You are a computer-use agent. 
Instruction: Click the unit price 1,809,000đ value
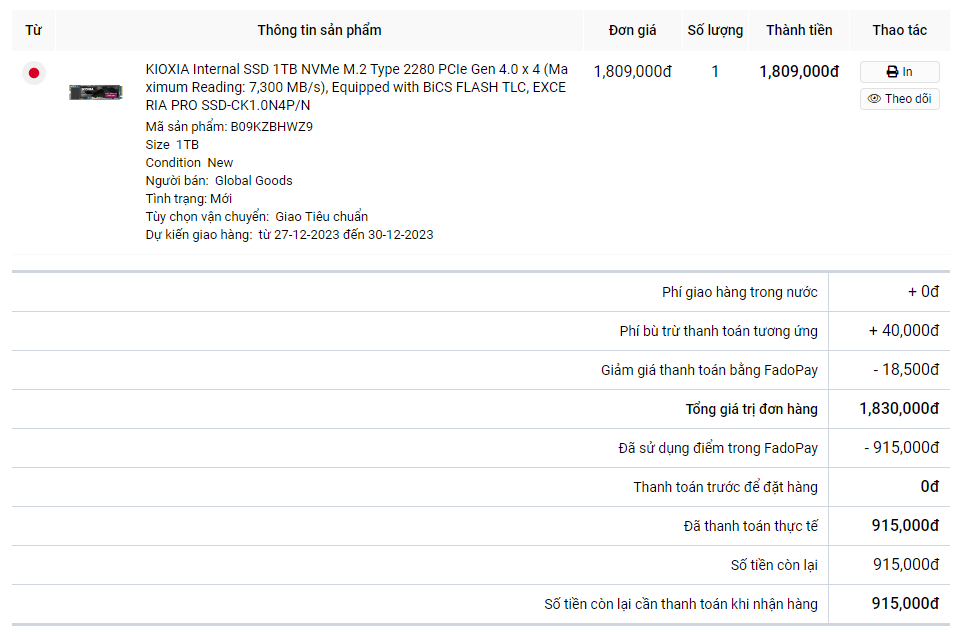click(632, 72)
